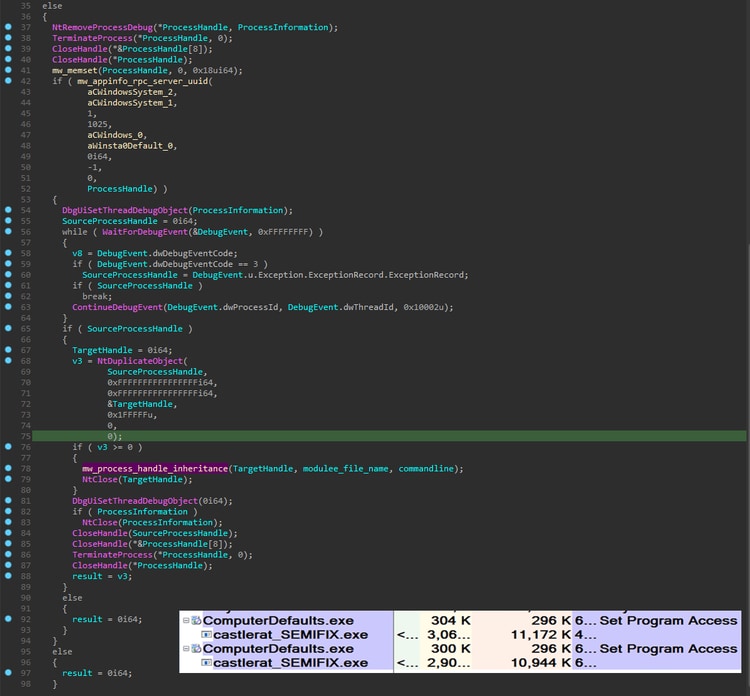Click the lower castlerat_SEMIFIX.exe process icon
Viewport: 750px width, 696px height.
coord(206,663)
